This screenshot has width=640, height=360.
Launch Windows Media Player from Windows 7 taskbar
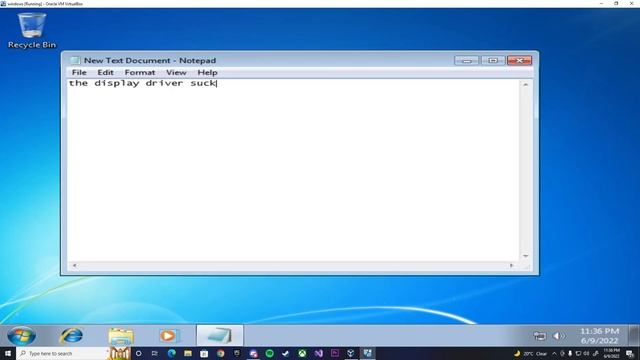click(168, 336)
